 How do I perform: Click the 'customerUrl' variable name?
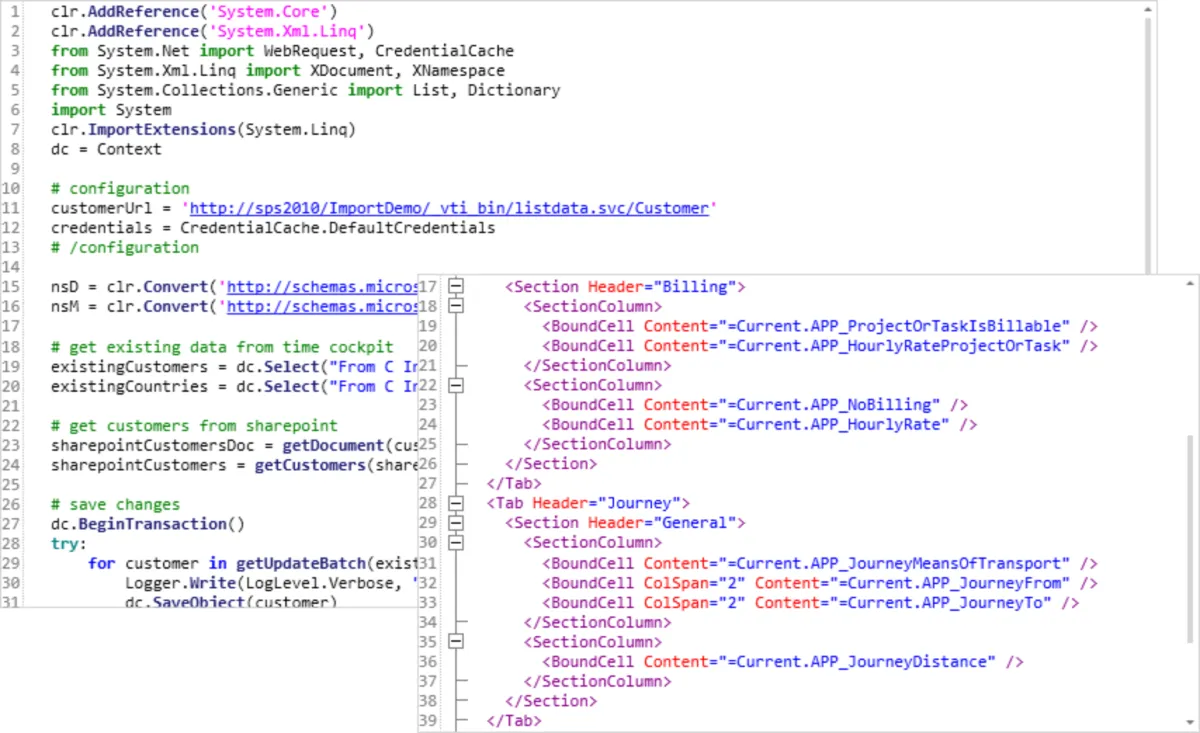click(x=102, y=208)
